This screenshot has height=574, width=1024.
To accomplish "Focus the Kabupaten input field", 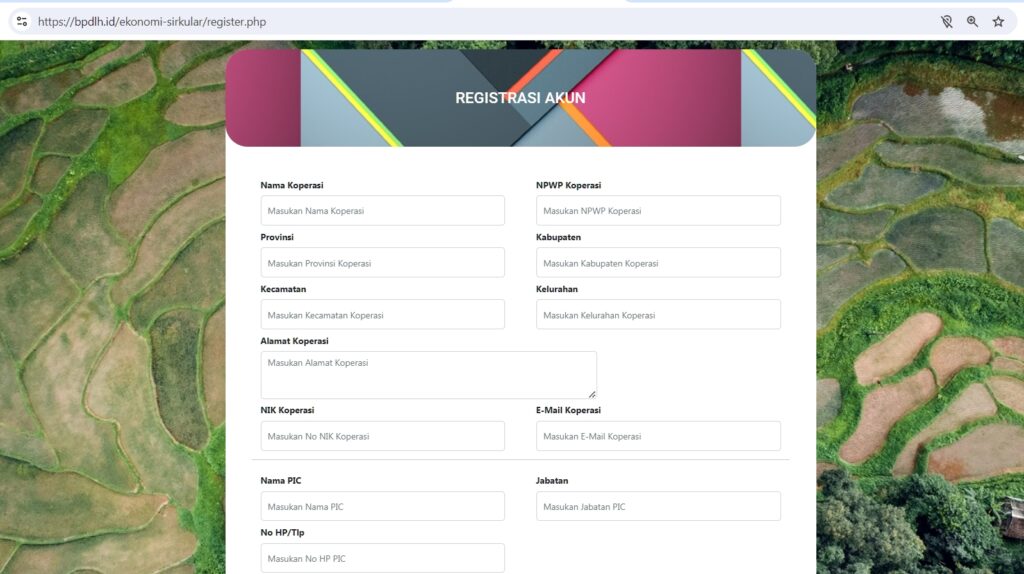I will point(658,263).
